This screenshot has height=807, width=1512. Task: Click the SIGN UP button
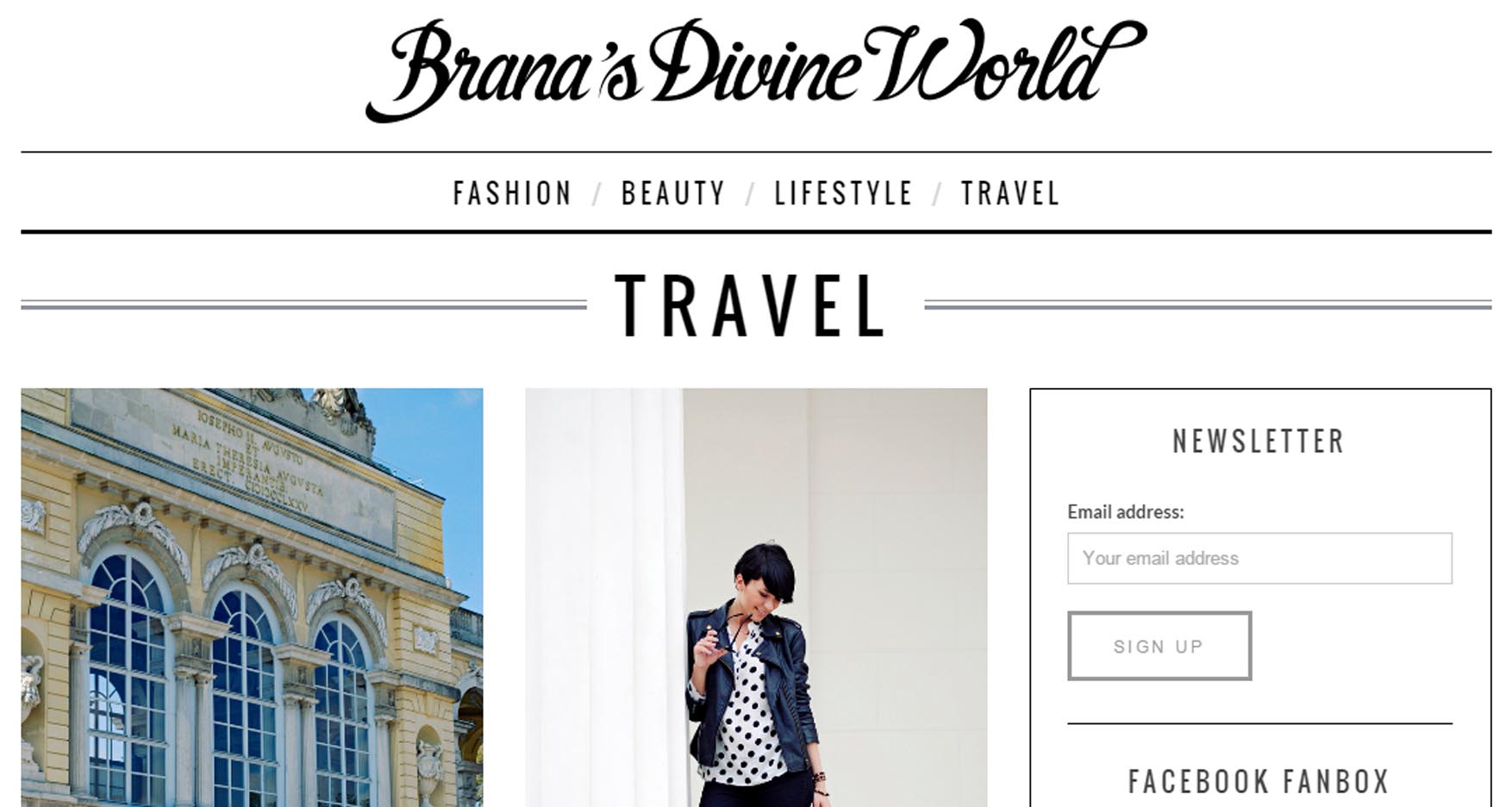[x=1159, y=646]
